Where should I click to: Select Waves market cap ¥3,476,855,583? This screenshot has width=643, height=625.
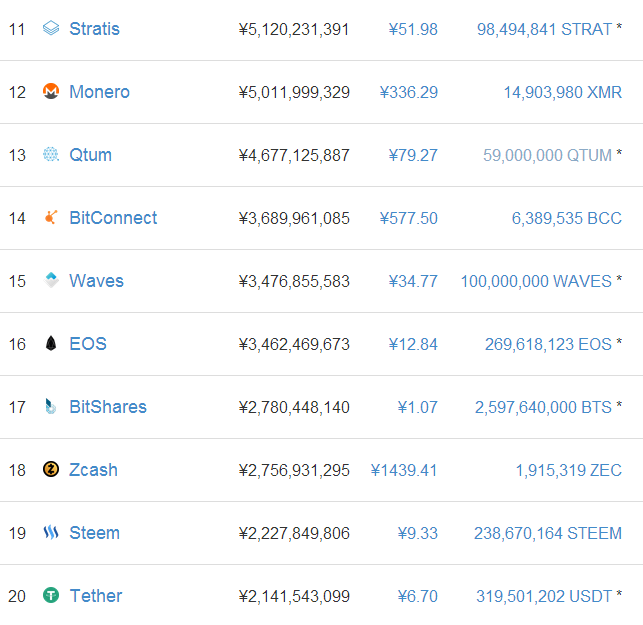click(x=294, y=281)
